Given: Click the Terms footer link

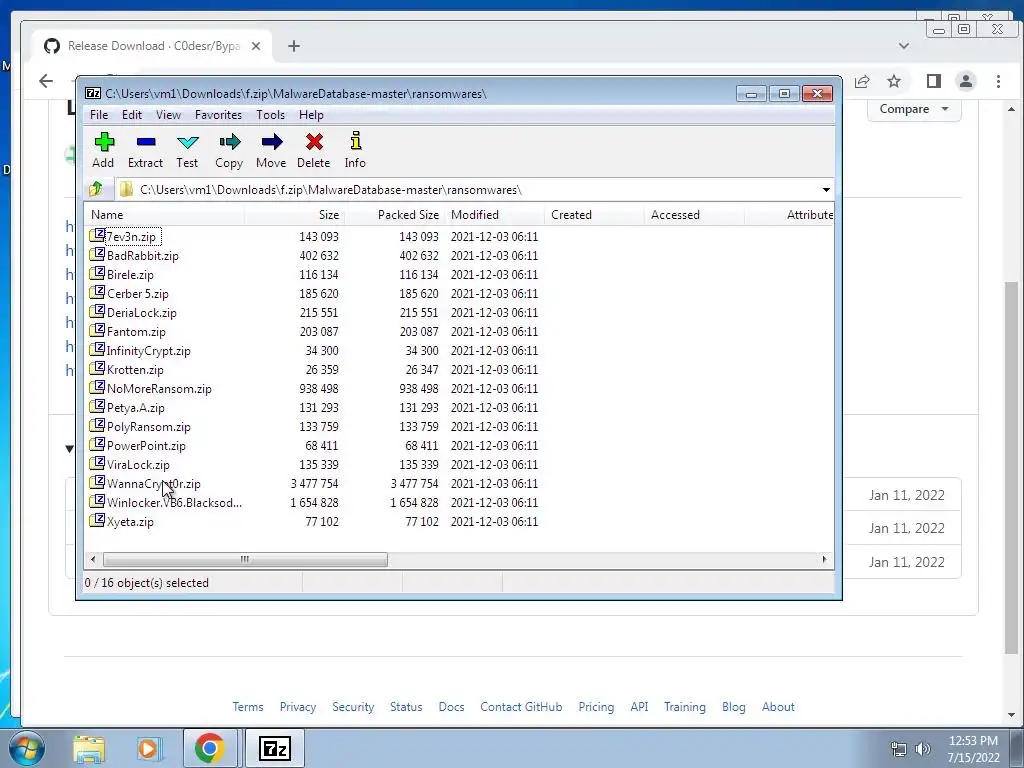Looking at the screenshot, I should (x=248, y=707).
